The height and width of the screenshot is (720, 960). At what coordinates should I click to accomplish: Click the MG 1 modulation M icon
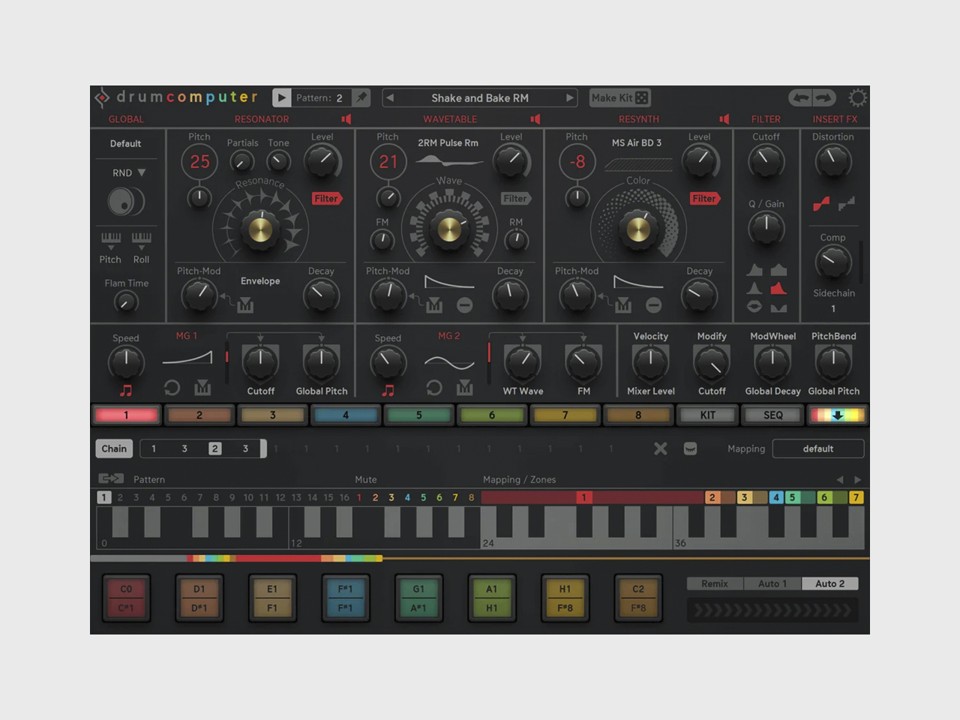(203, 388)
